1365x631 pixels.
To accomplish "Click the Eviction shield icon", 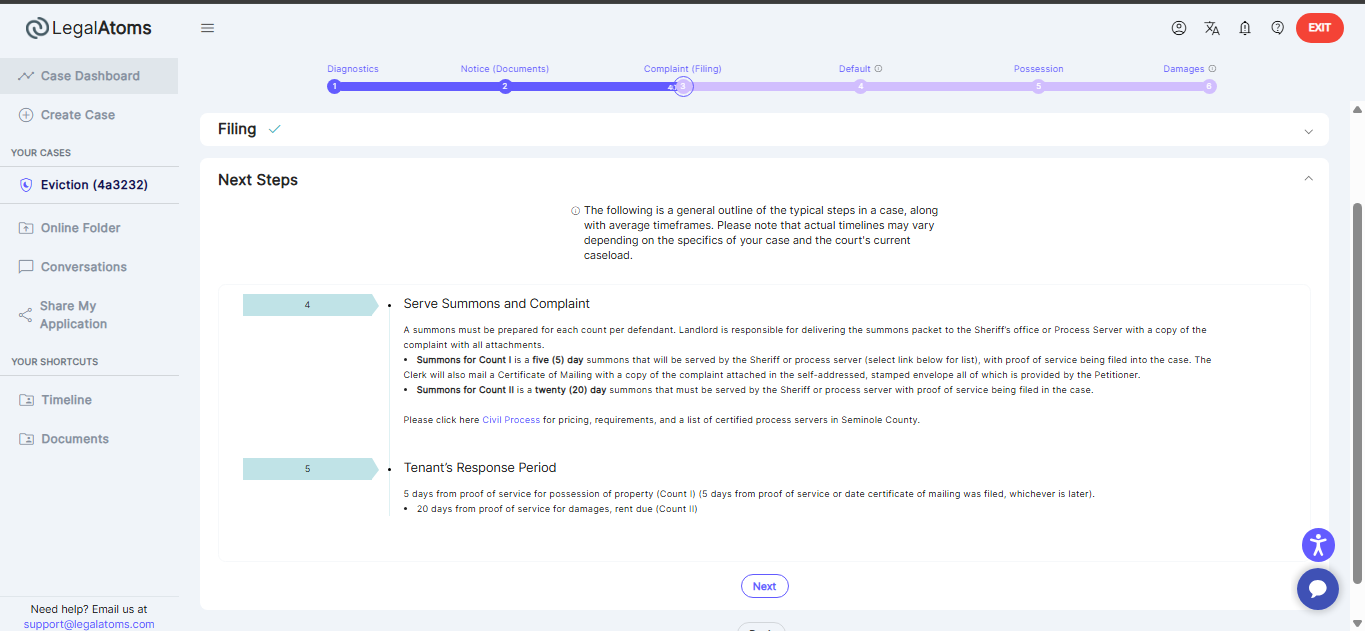I will pos(26,185).
